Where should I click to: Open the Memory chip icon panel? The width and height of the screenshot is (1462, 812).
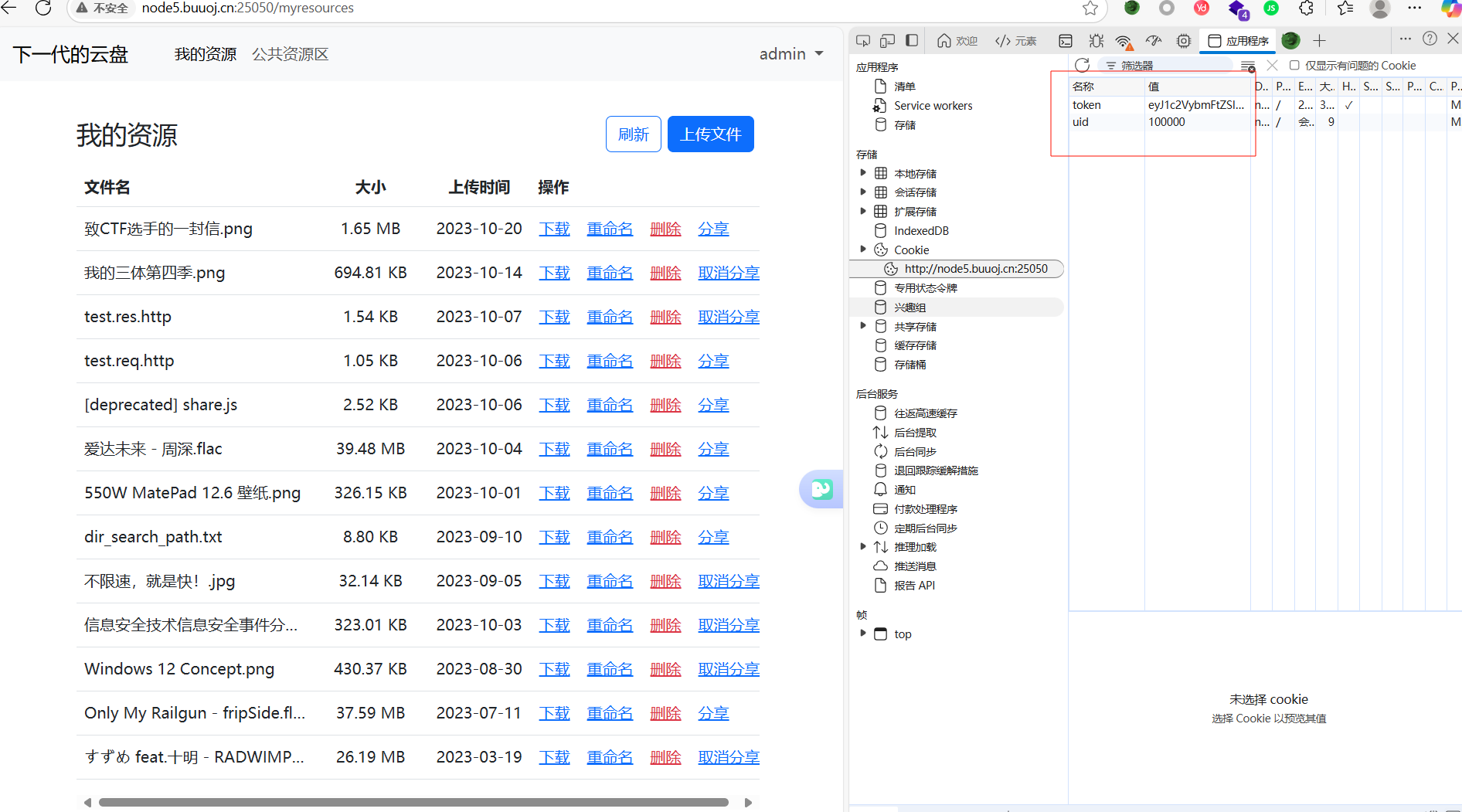coord(1184,40)
